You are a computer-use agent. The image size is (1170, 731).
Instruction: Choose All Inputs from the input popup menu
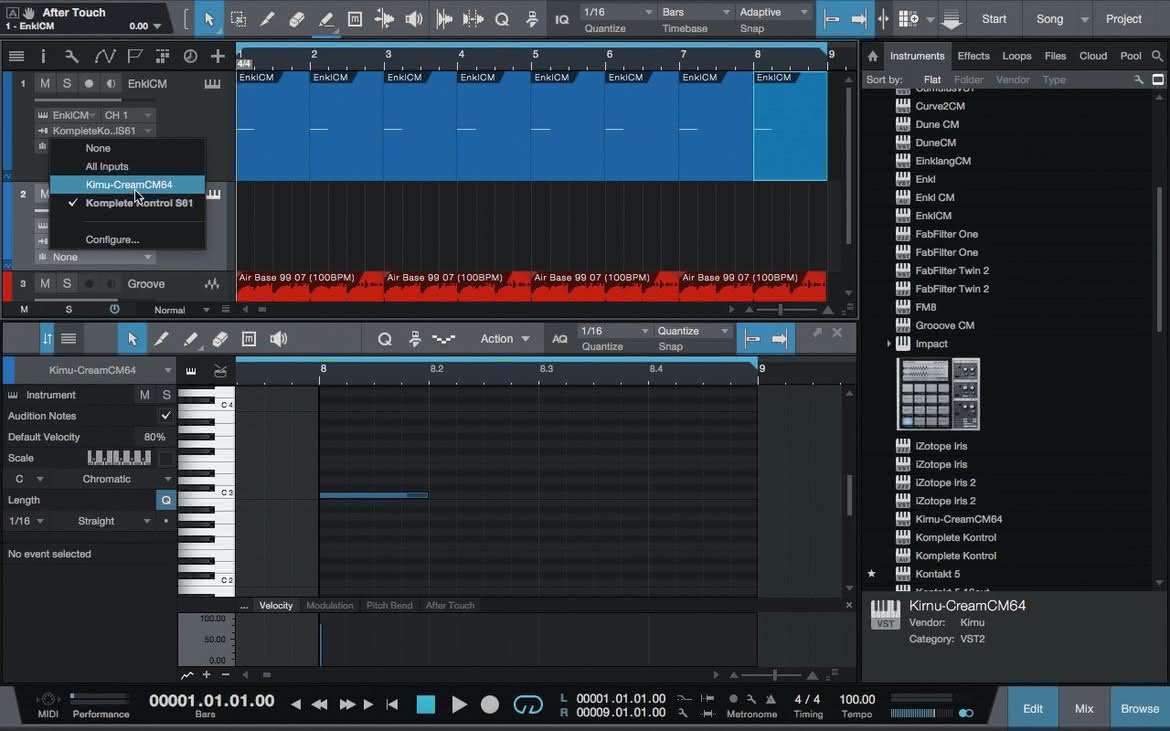pos(128,166)
